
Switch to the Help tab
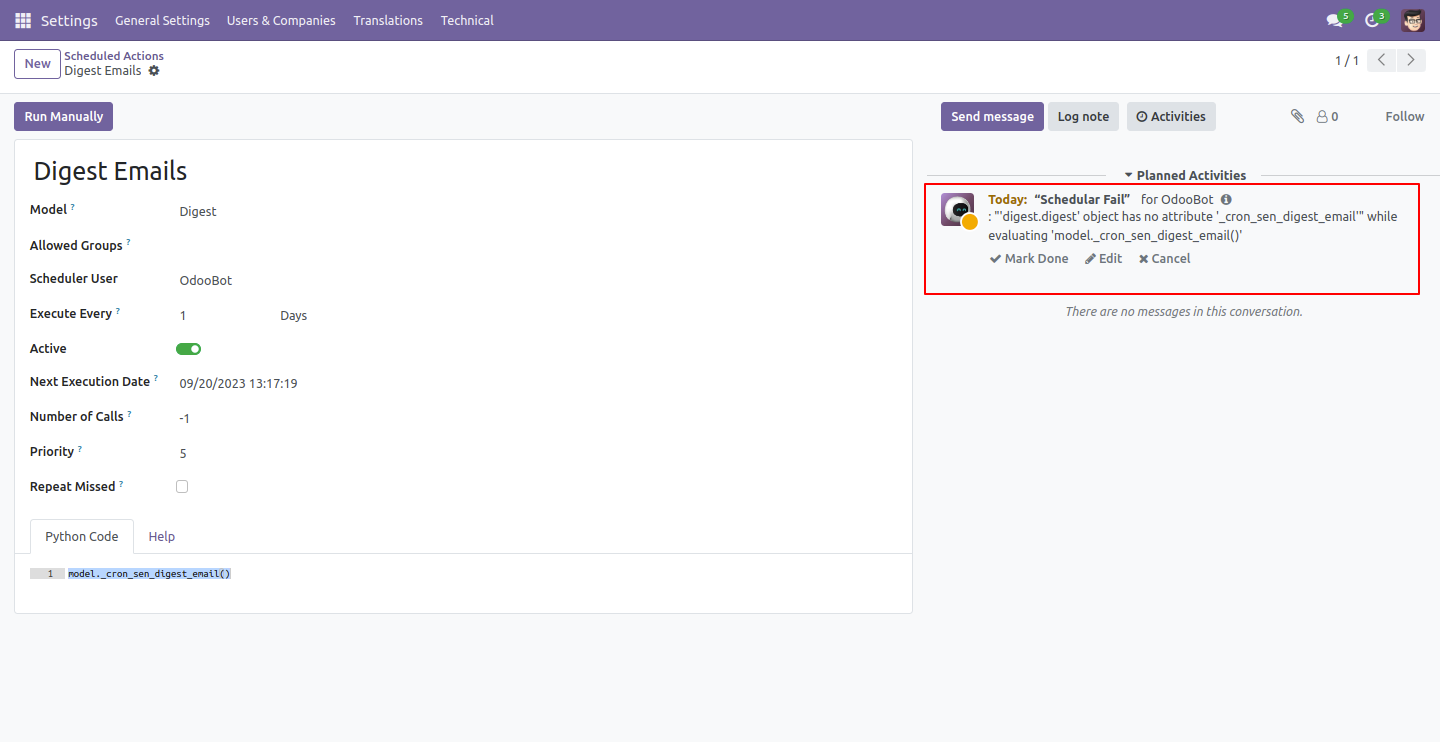162,537
